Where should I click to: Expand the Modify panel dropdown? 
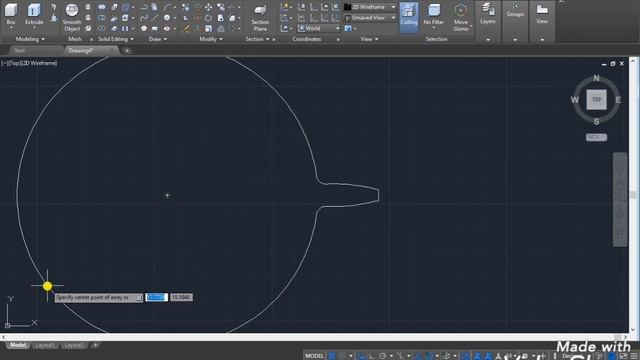click(x=211, y=39)
